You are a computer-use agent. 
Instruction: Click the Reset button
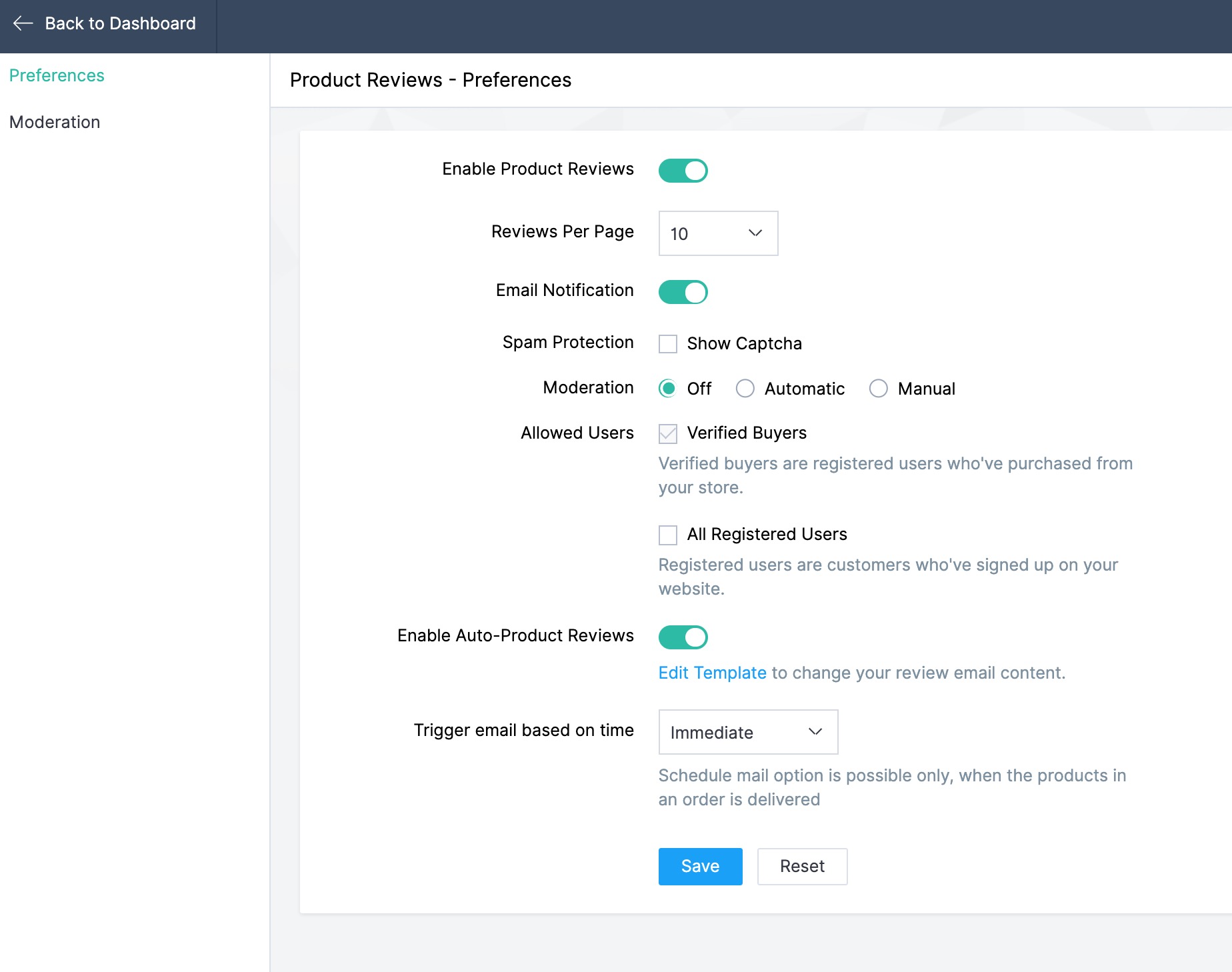click(802, 867)
